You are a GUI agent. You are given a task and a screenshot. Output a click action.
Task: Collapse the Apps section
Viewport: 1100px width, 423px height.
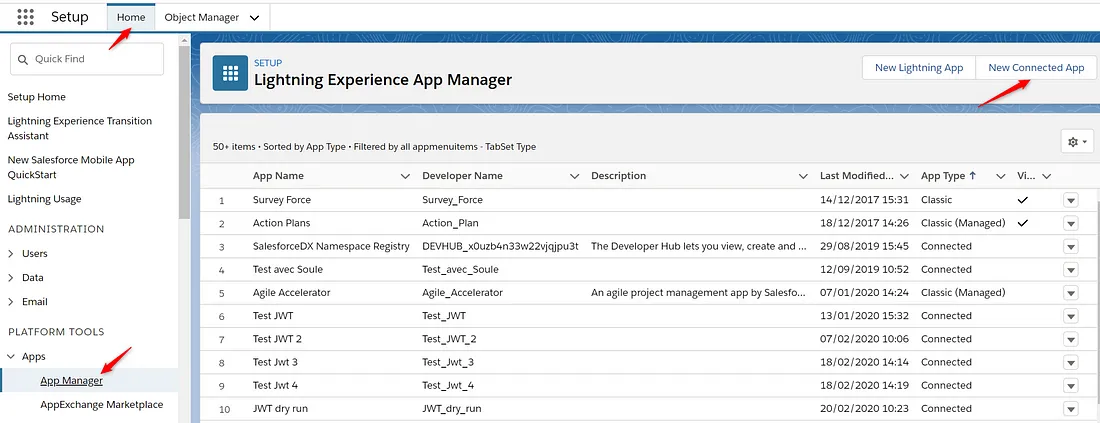11,357
